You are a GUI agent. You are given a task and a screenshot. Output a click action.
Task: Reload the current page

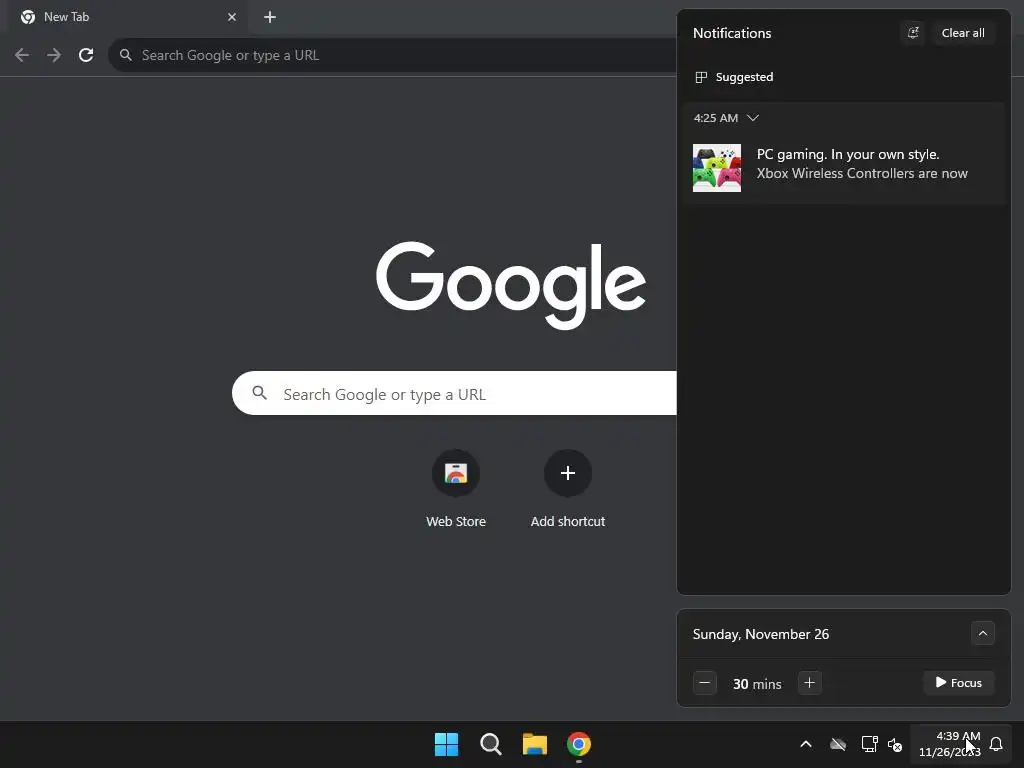click(86, 56)
